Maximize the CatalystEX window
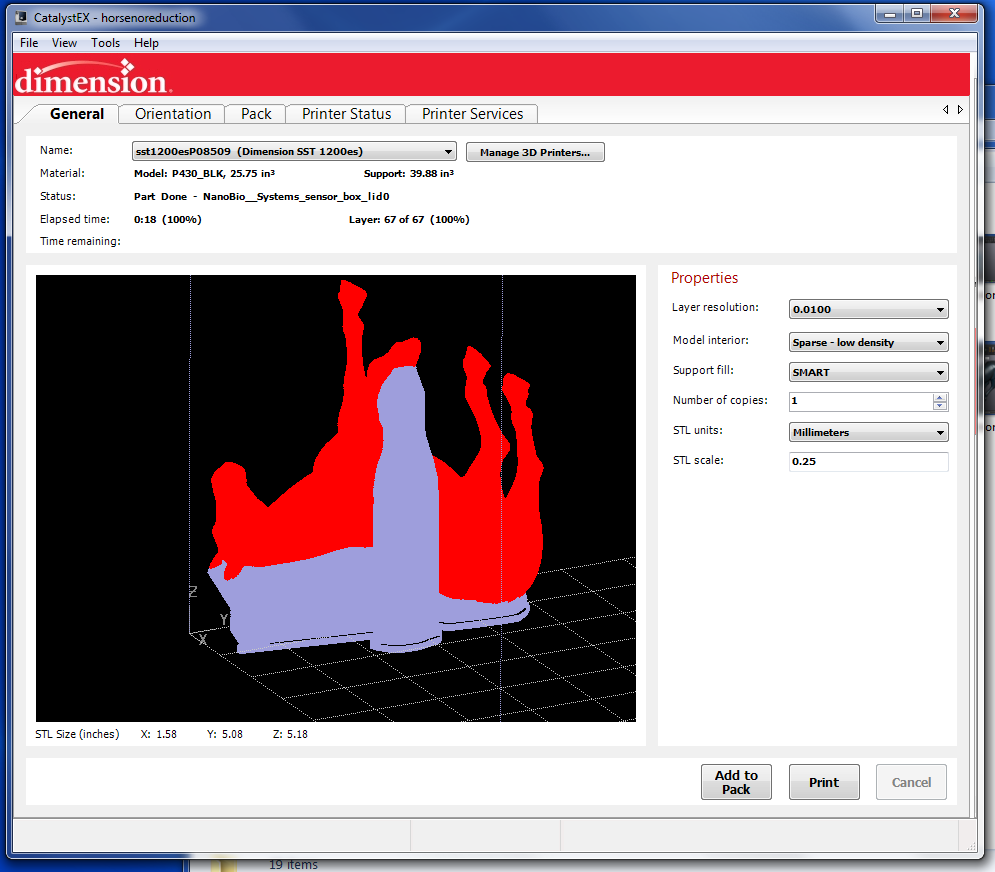Image resolution: width=995 pixels, height=872 pixels. [917, 13]
